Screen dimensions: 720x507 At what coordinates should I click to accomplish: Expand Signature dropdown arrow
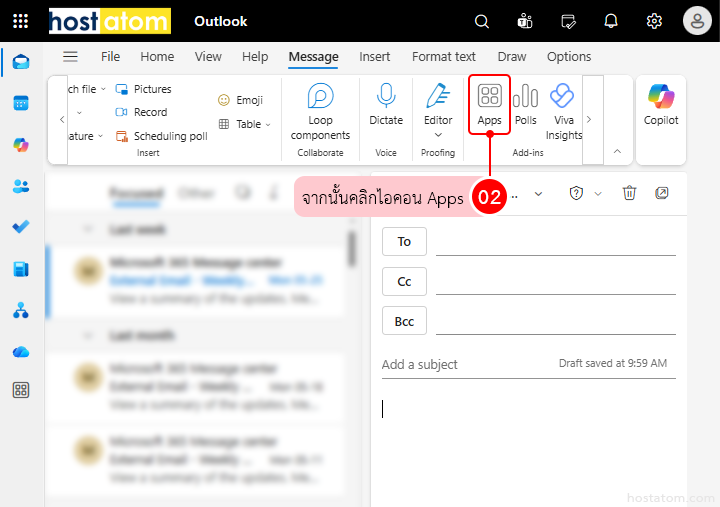pos(101,136)
